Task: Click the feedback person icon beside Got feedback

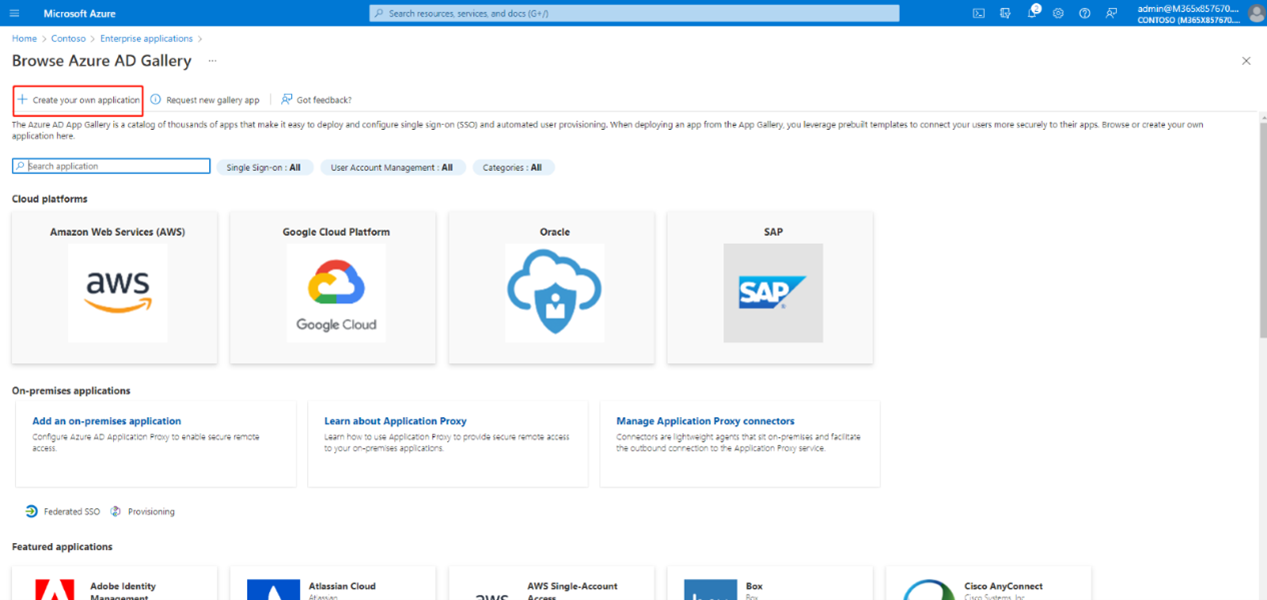Action: (287, 100)
